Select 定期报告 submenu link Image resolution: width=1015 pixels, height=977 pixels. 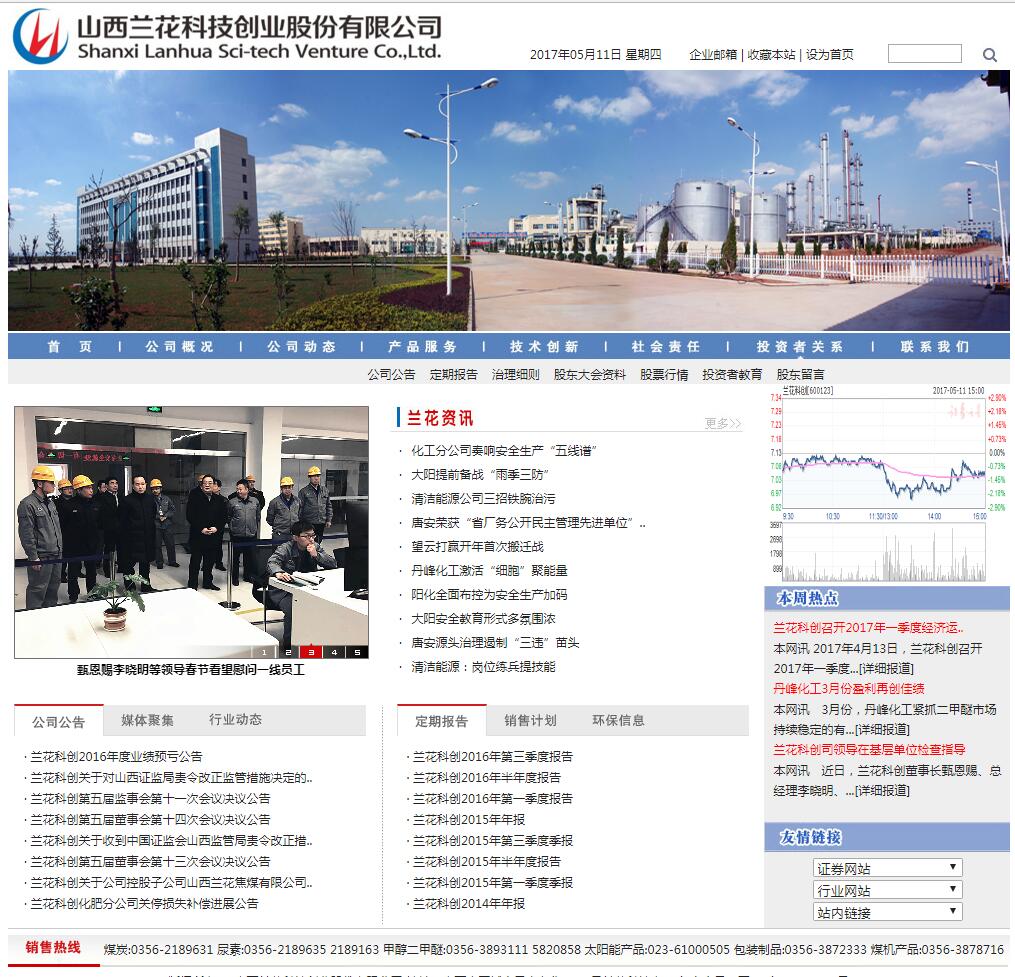click(453, 374)
